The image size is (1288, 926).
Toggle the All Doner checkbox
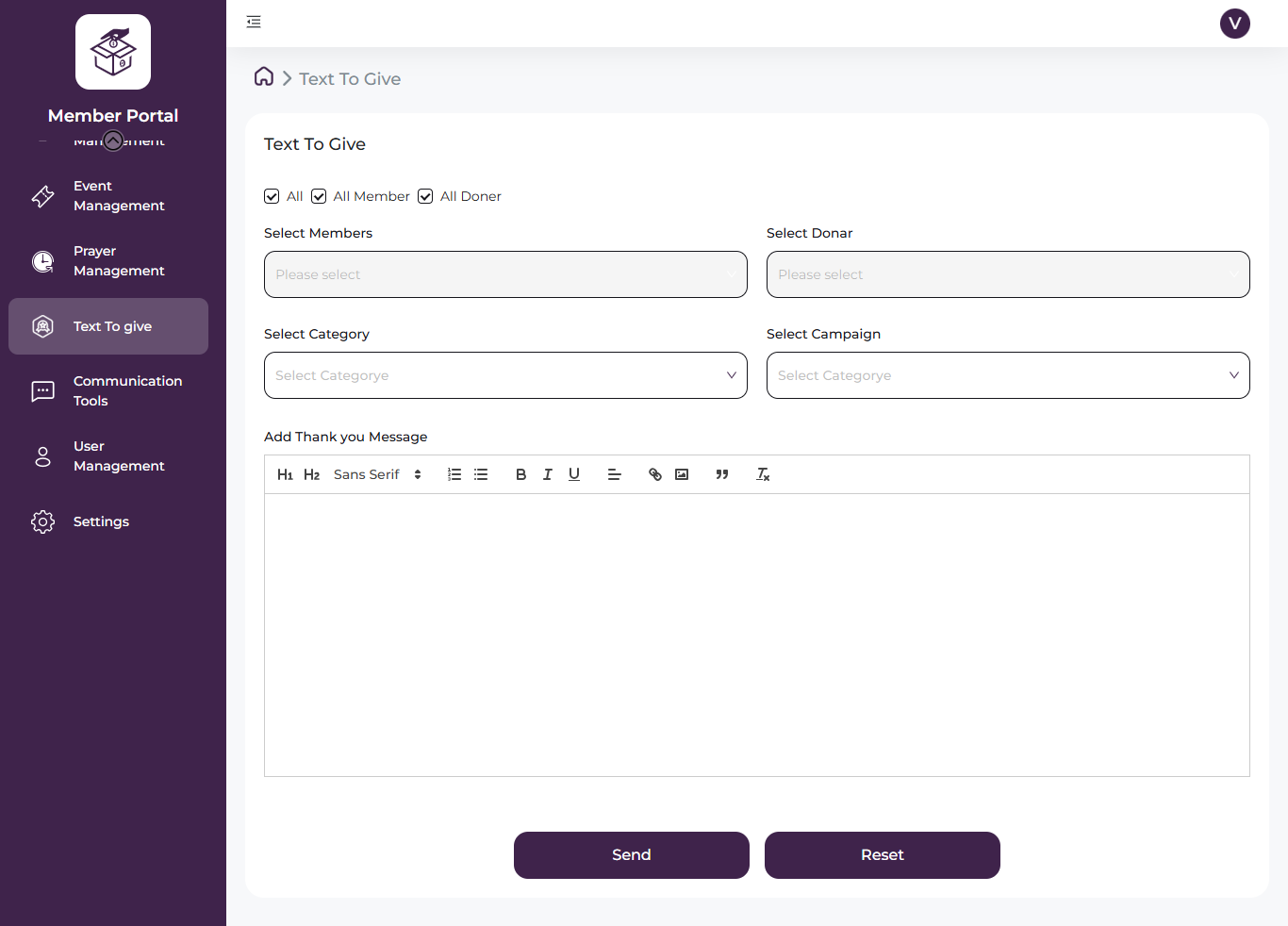pos(424,196)
